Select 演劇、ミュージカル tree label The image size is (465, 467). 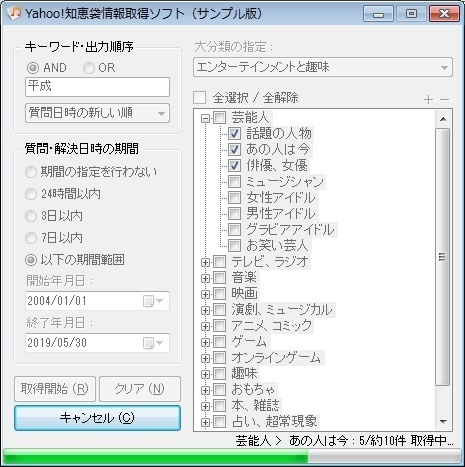(282, 310)
